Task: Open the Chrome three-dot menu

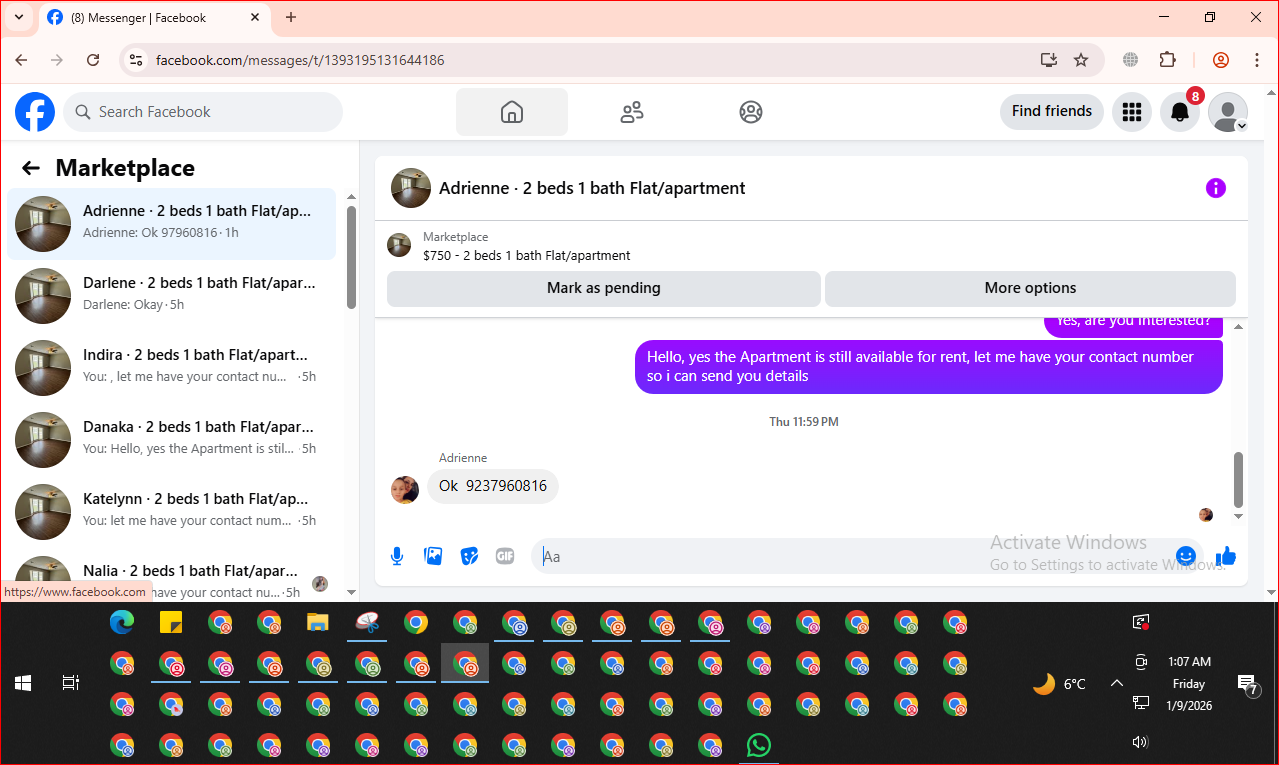Action: 1257,60
